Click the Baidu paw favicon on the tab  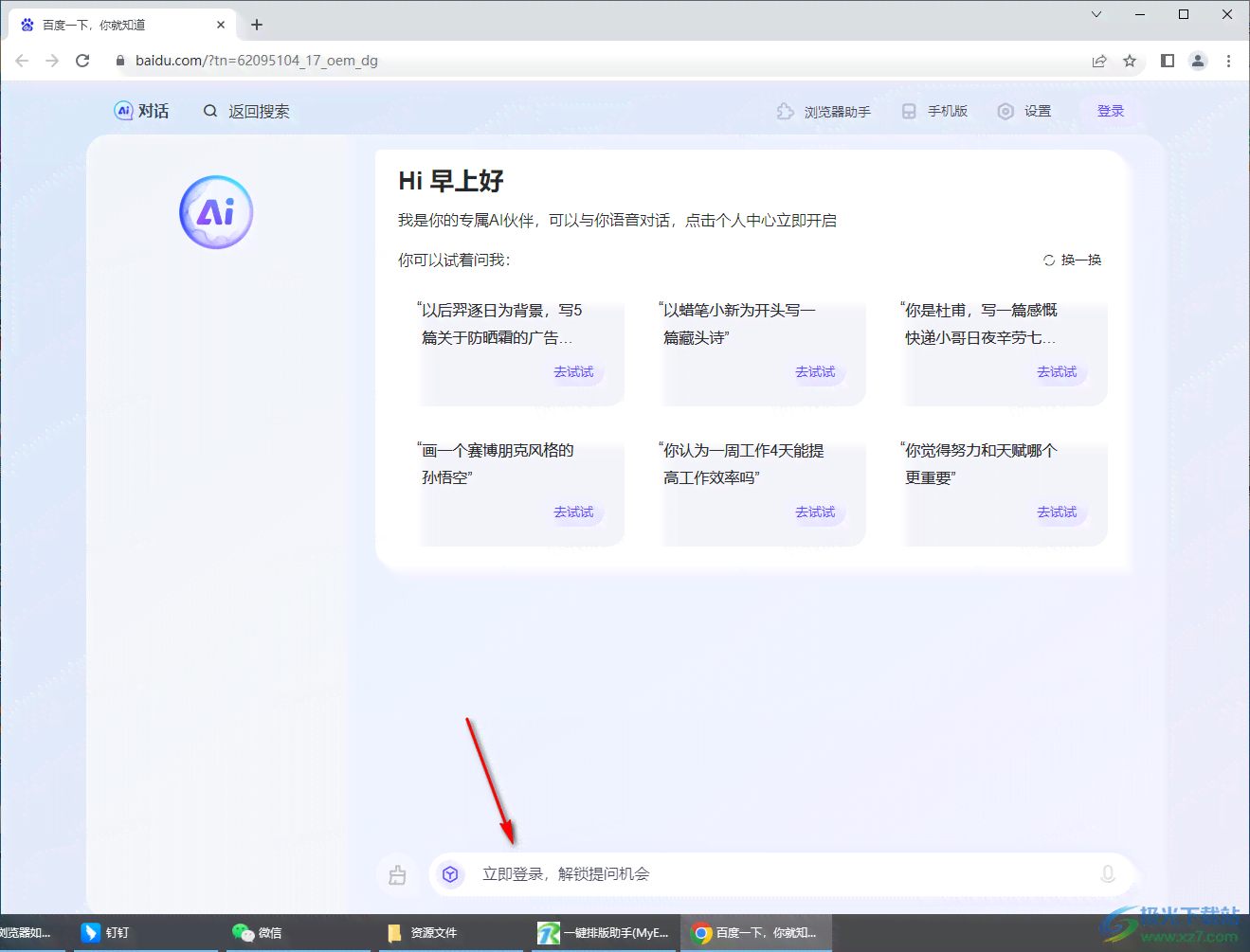[27, 25]
